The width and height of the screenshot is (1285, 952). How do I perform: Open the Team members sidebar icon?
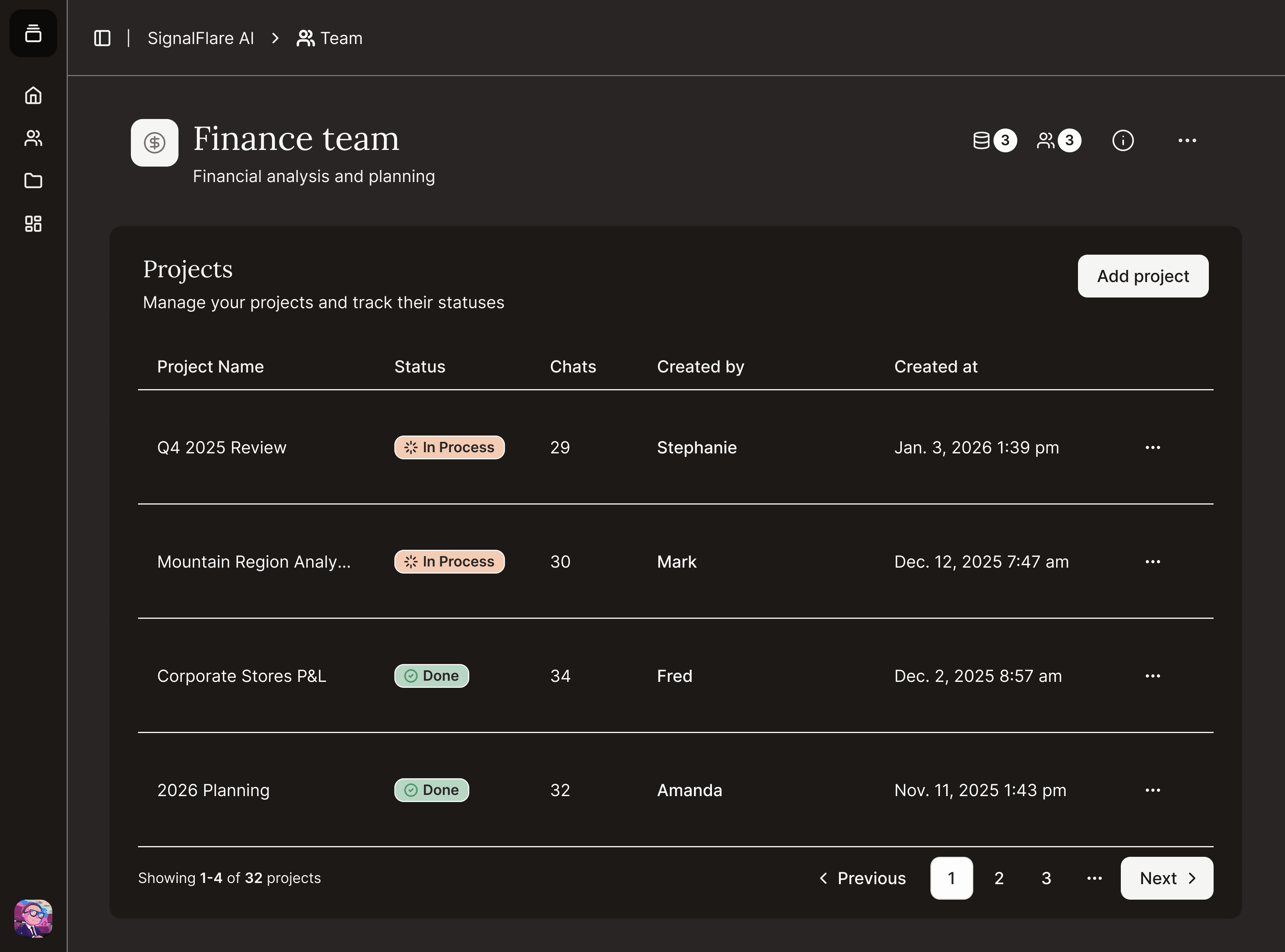coord(33,138)
